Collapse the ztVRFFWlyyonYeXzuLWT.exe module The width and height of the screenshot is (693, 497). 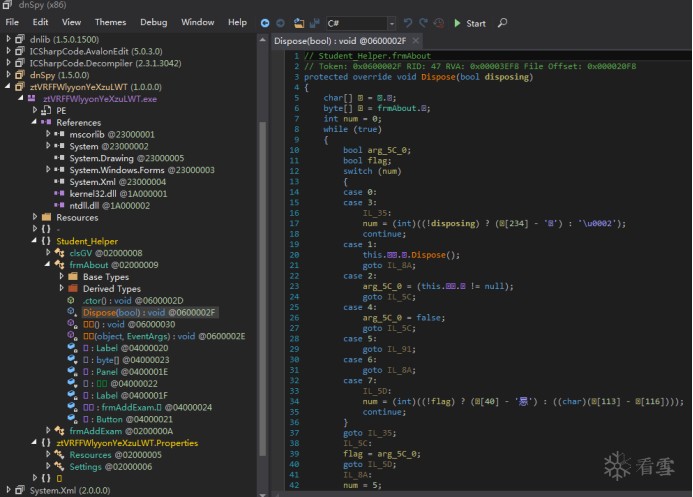[21, 98]
